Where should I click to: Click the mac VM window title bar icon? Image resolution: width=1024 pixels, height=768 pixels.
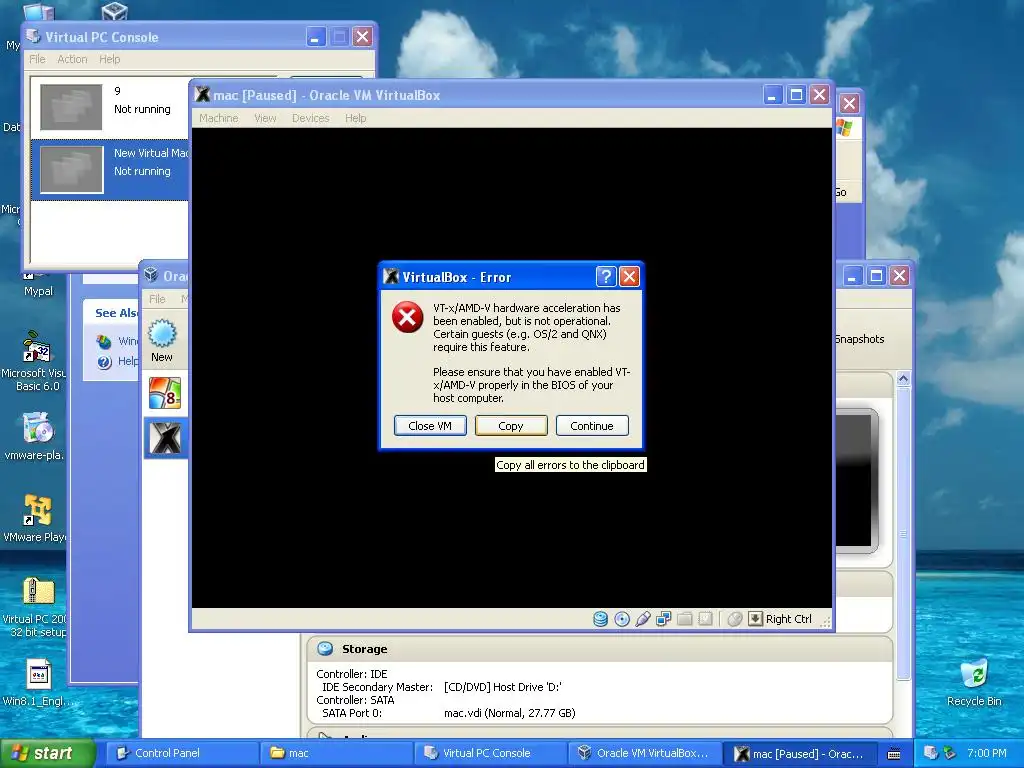click(202, 95)
